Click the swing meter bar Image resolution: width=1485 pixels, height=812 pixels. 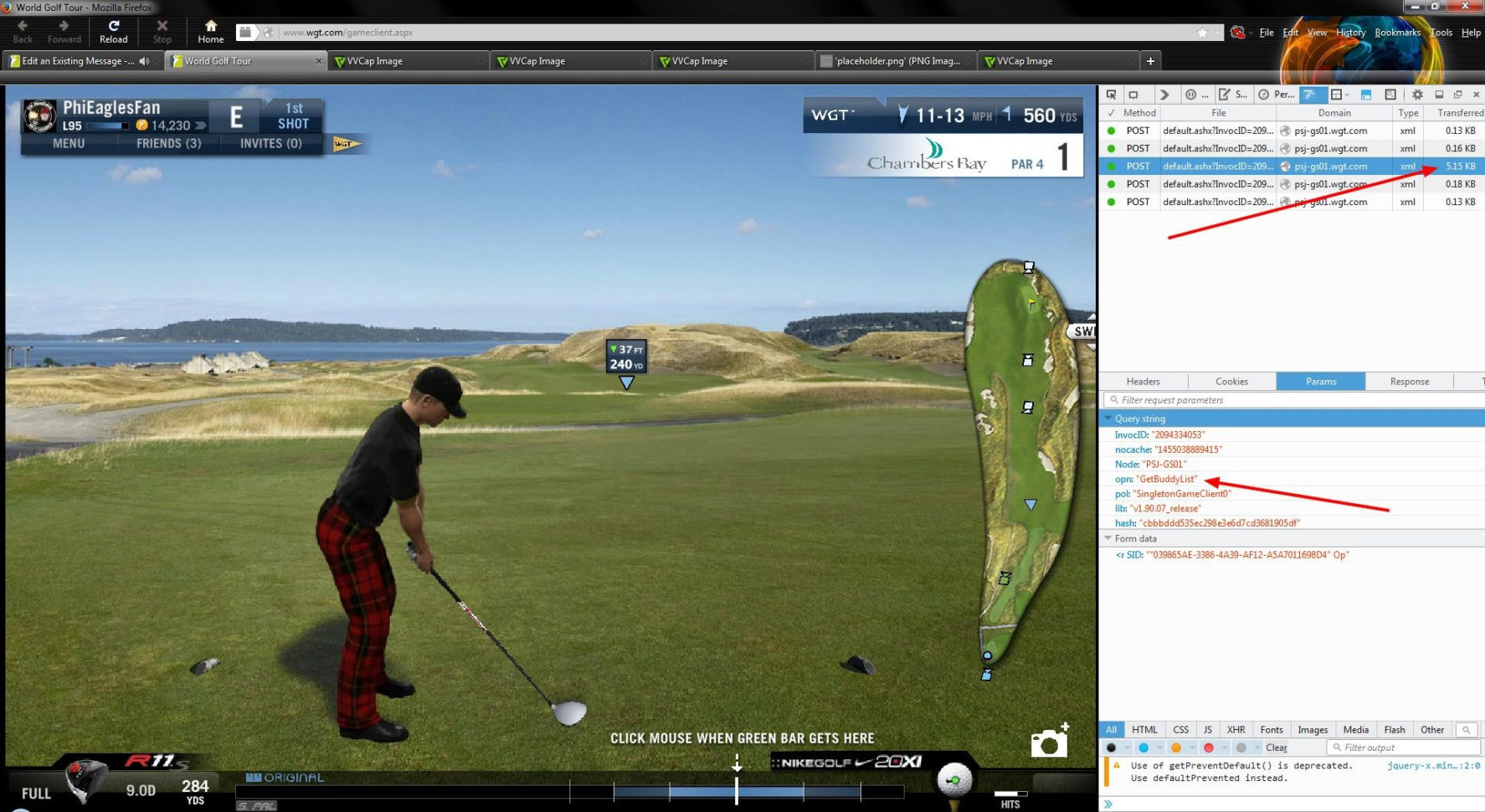[x=569, y=791]
